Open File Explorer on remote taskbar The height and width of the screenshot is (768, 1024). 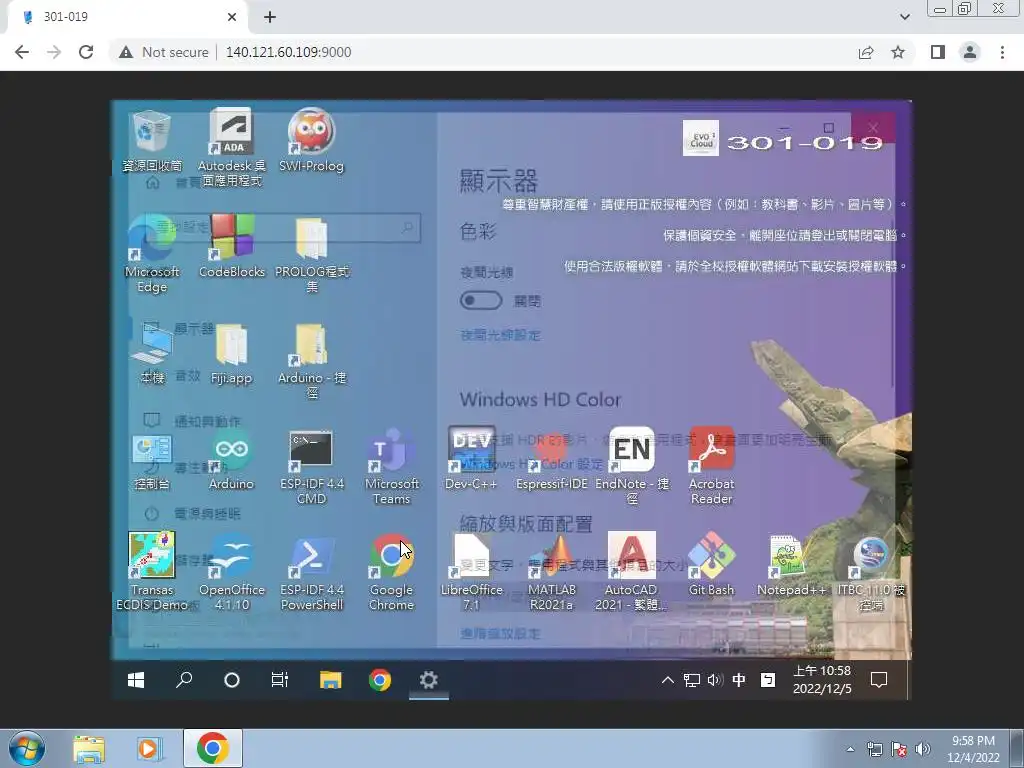click(x=330, y=680)
